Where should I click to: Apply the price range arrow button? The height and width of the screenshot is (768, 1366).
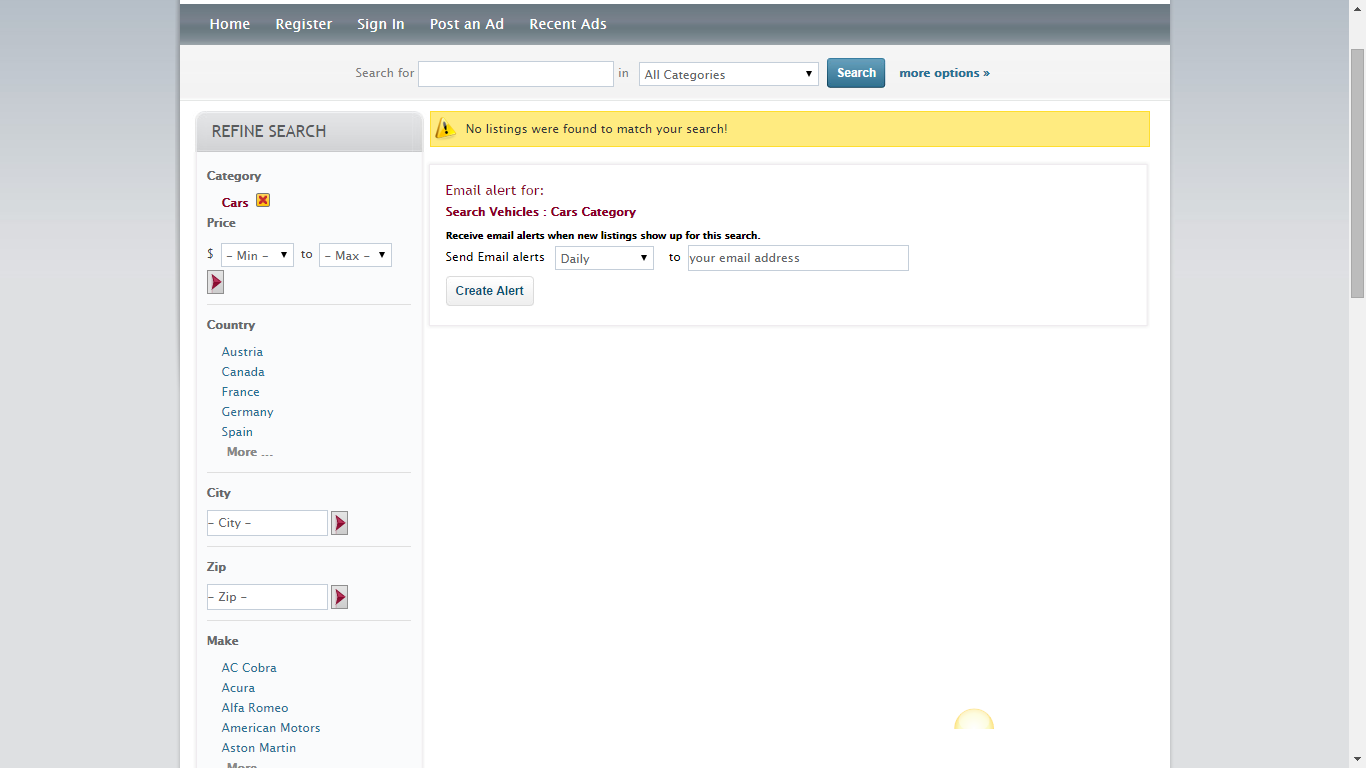point(215,283)
